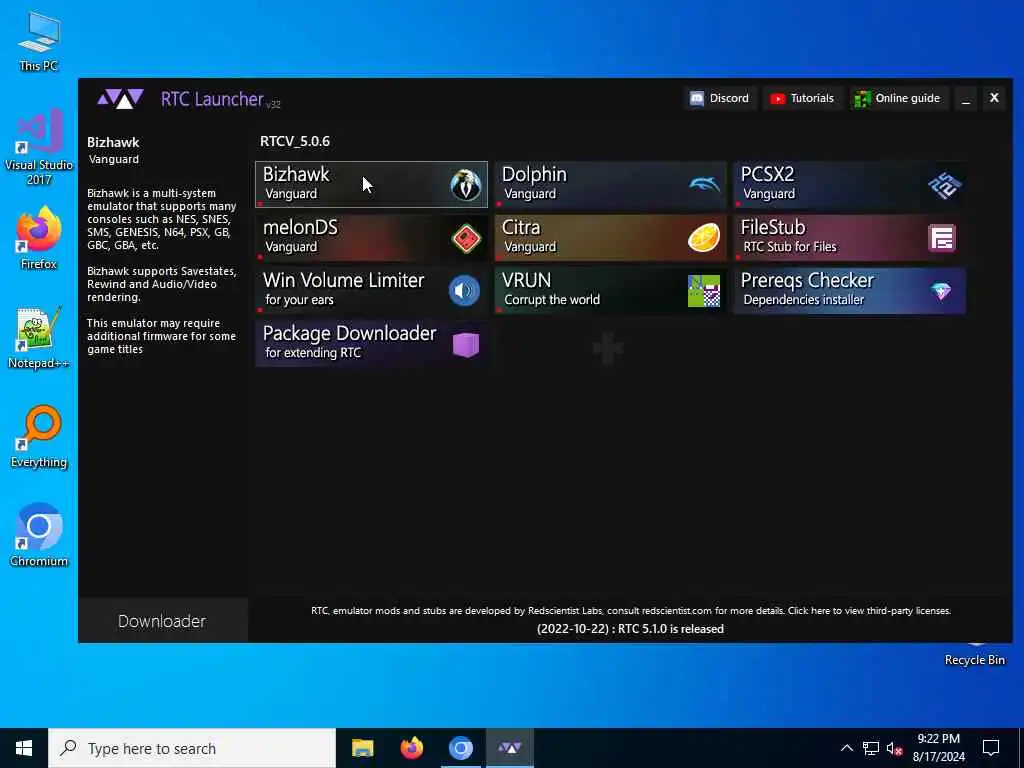Select Prereqs Checker Dependencies installer text

pos(803,300)
